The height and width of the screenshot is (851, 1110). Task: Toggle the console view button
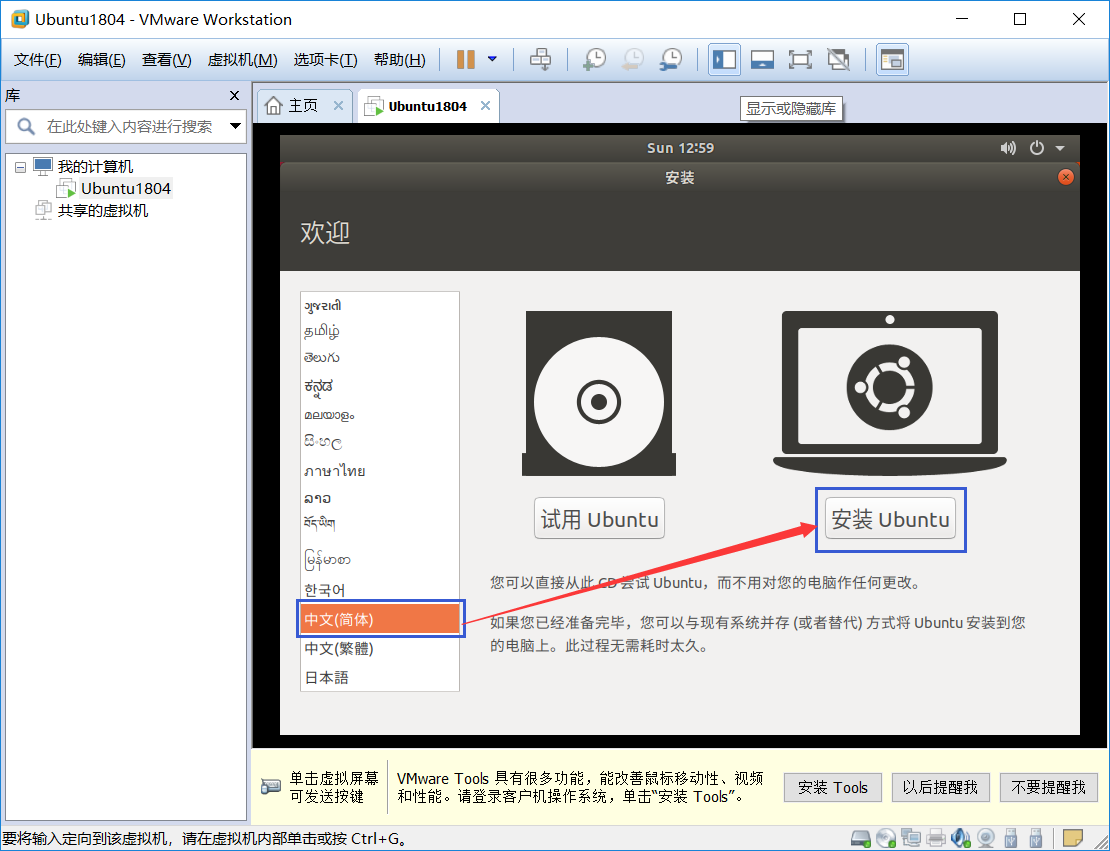point(893,59)
